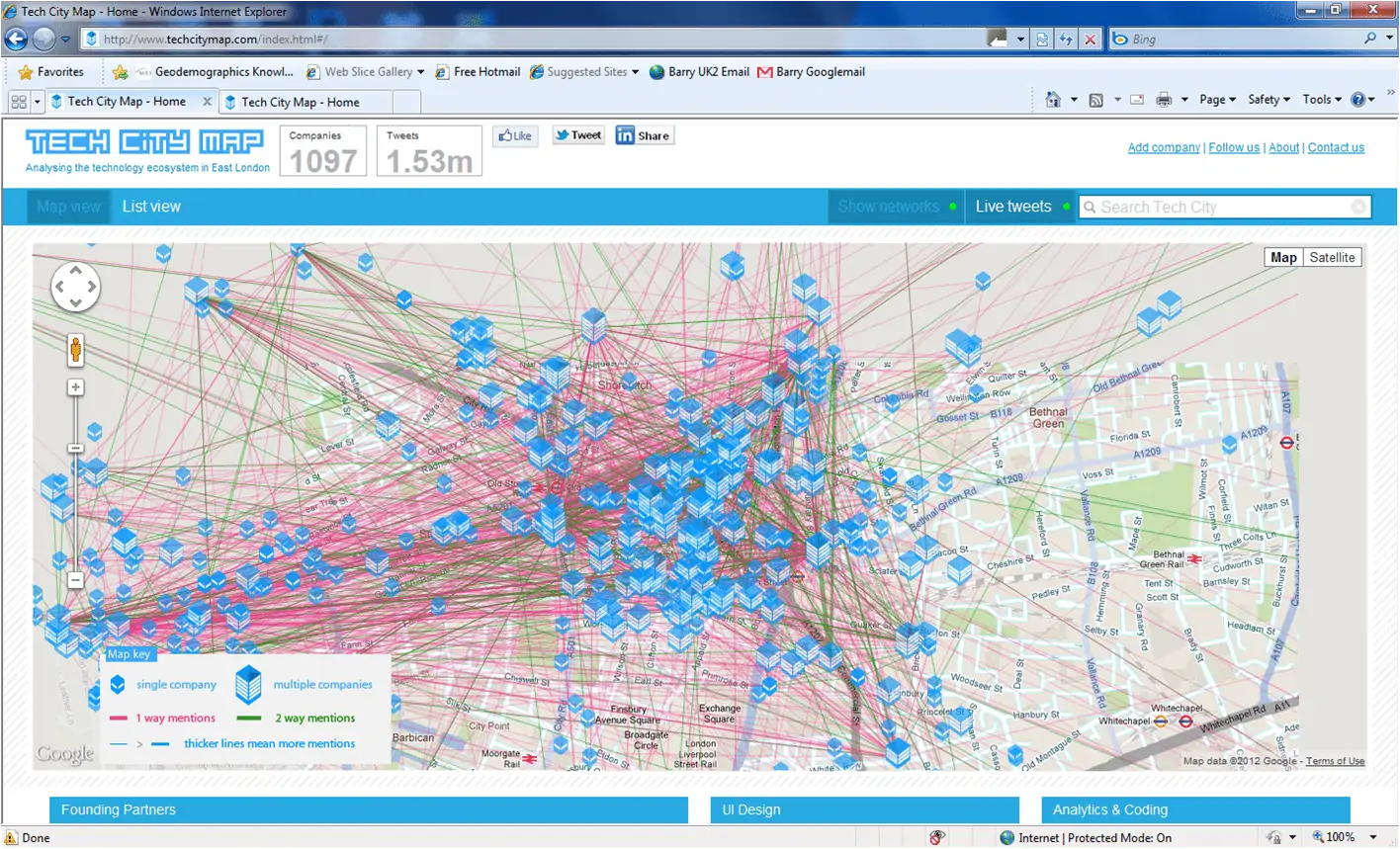The height and width of the screenshot is (849, 1400).
Task: Pan the map right with the right arrow
Action: tap(92, 288)
